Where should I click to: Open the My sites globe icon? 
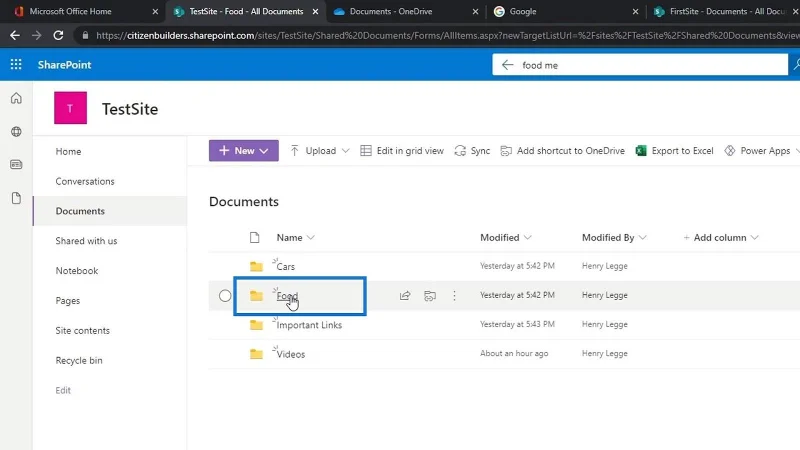click(x=16, y=132)
